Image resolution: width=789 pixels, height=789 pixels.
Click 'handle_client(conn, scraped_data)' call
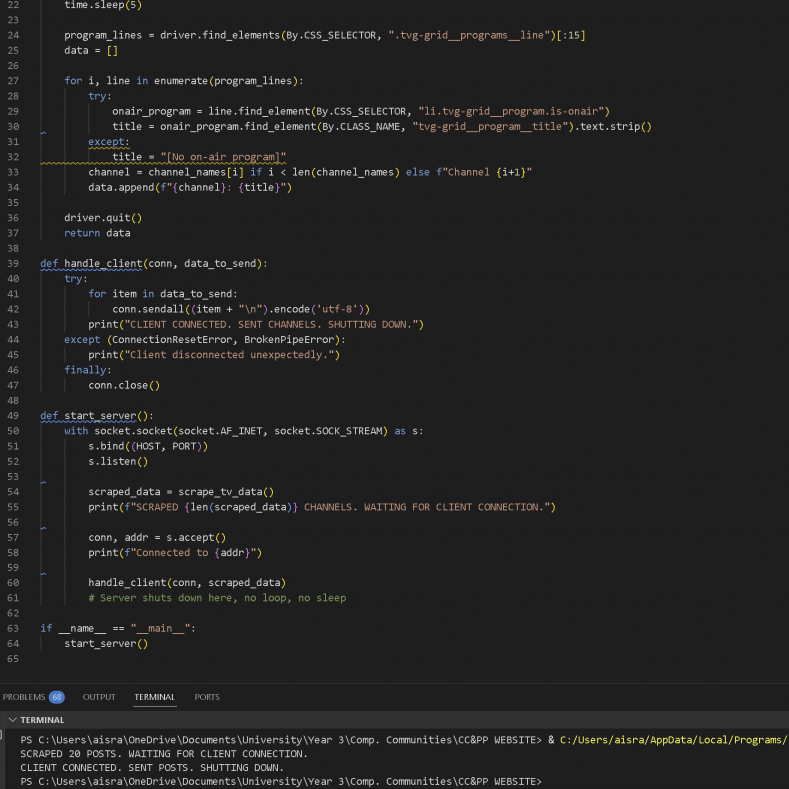[x=187, y=583]
